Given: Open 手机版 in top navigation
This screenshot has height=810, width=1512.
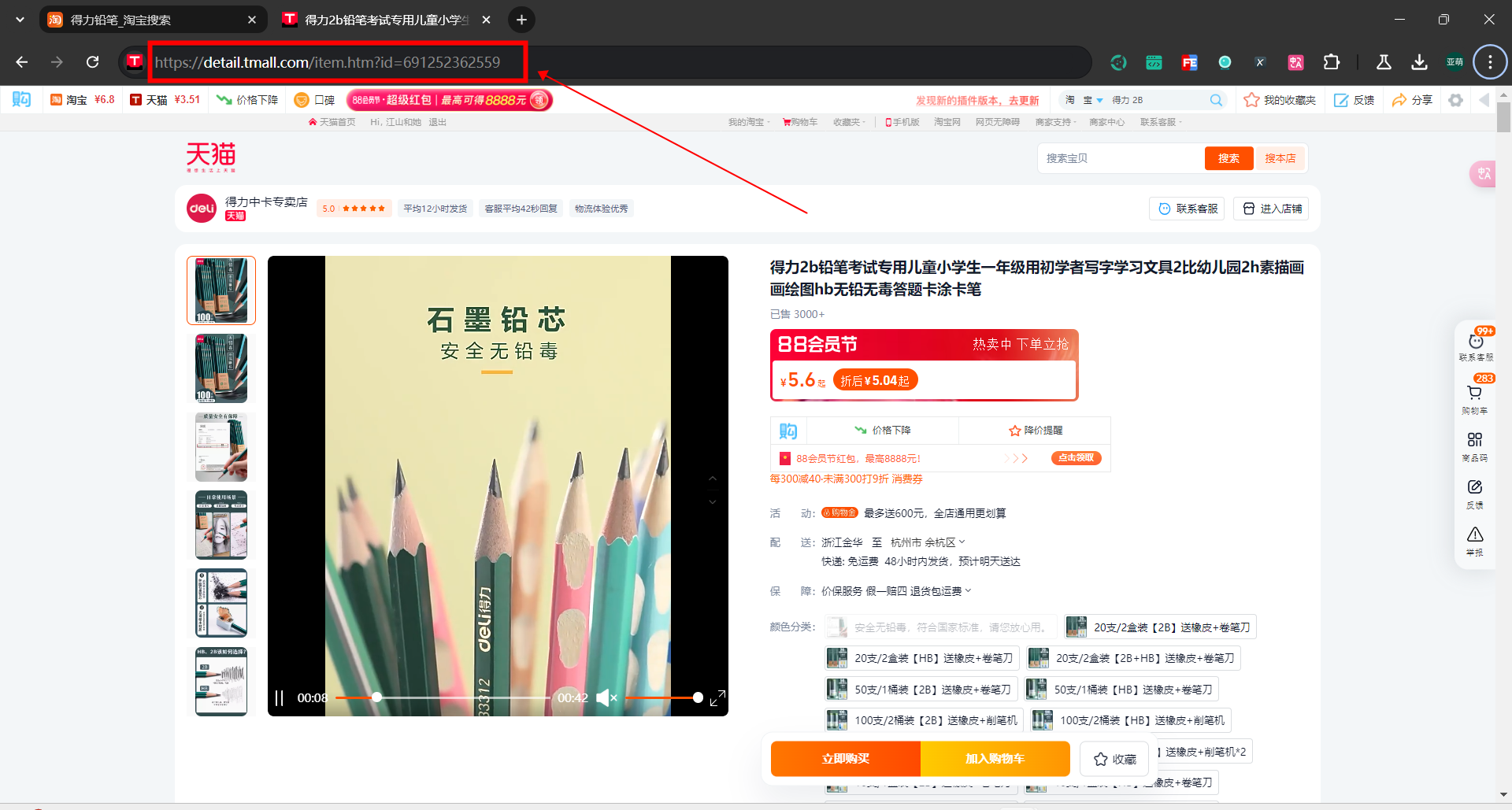Looking at the screenshot, I should point(902,122).
